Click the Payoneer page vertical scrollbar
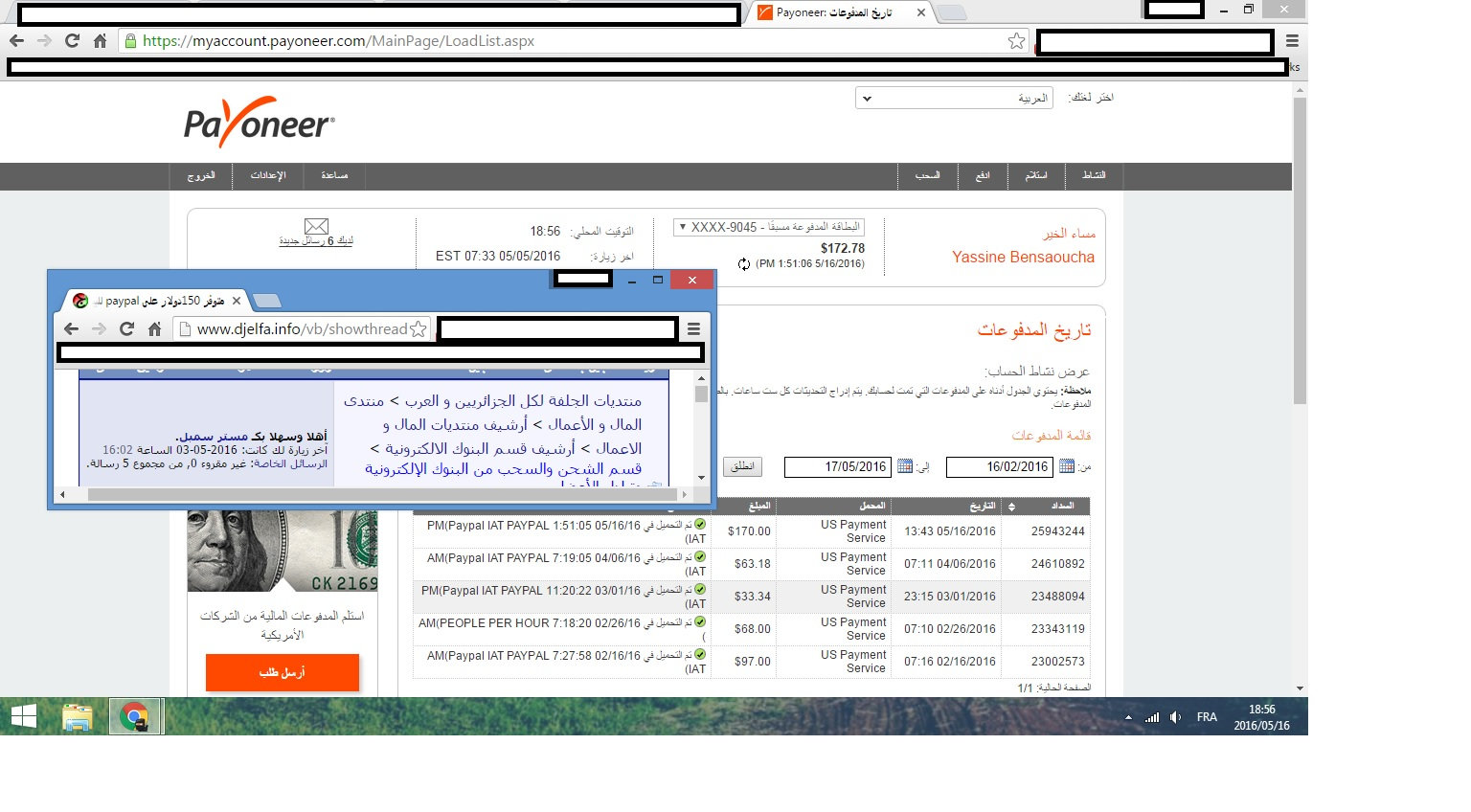 [1300, 249]
